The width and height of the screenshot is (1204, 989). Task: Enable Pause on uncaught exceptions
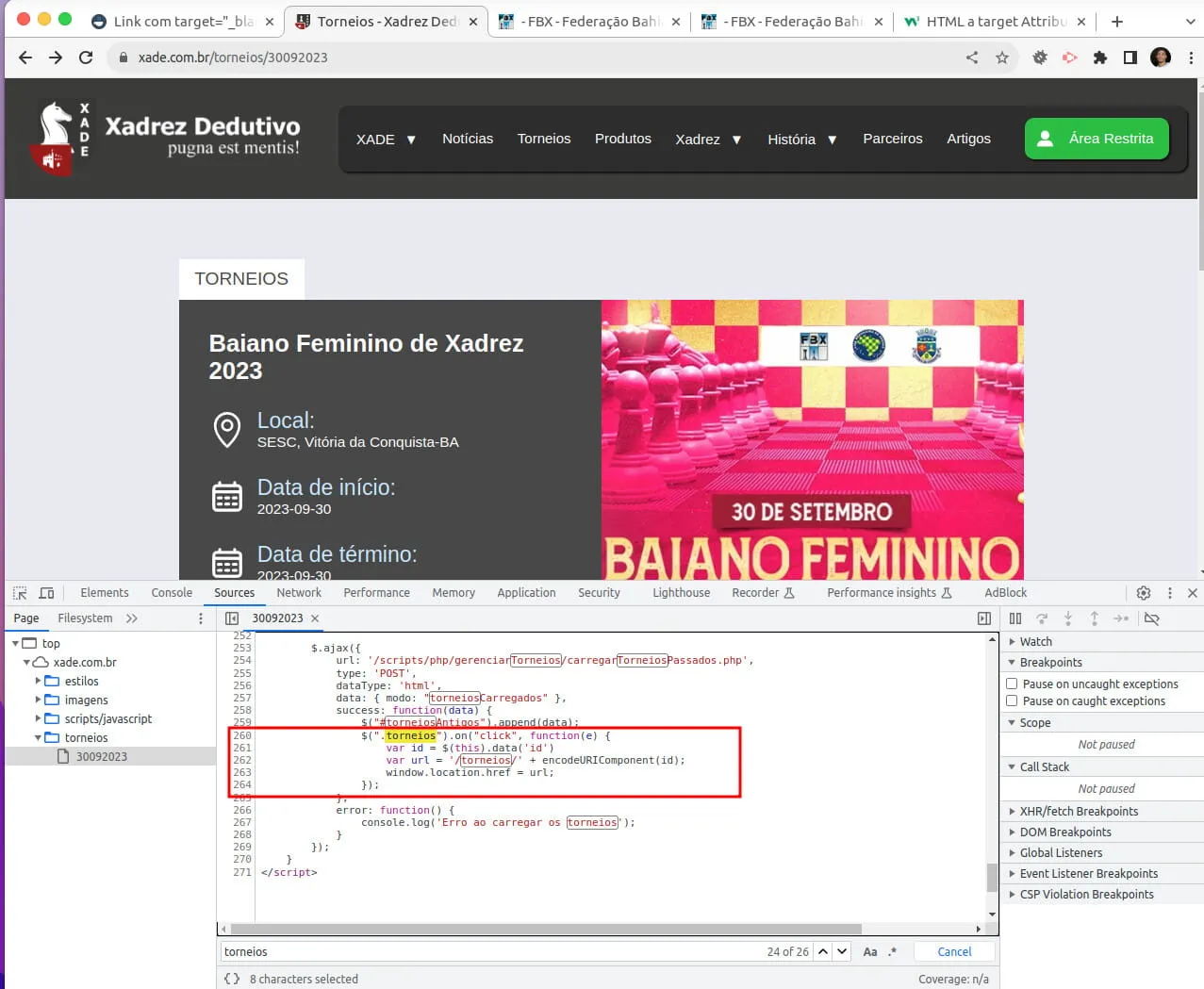coord(1012,684)
